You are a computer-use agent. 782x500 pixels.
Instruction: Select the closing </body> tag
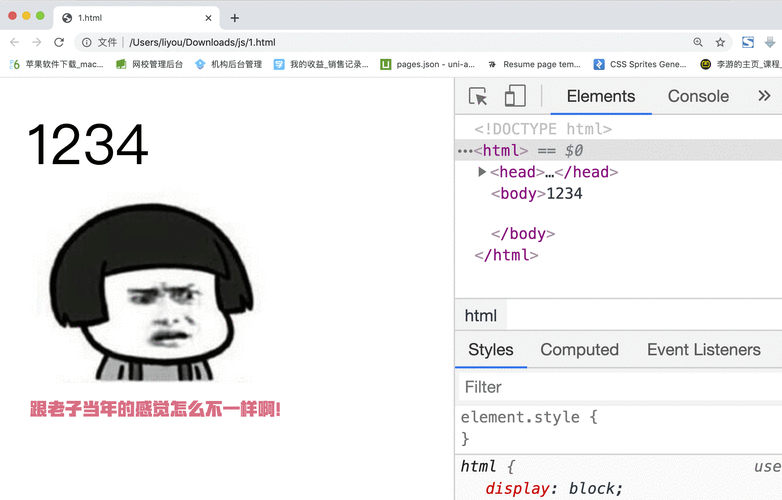523,234
